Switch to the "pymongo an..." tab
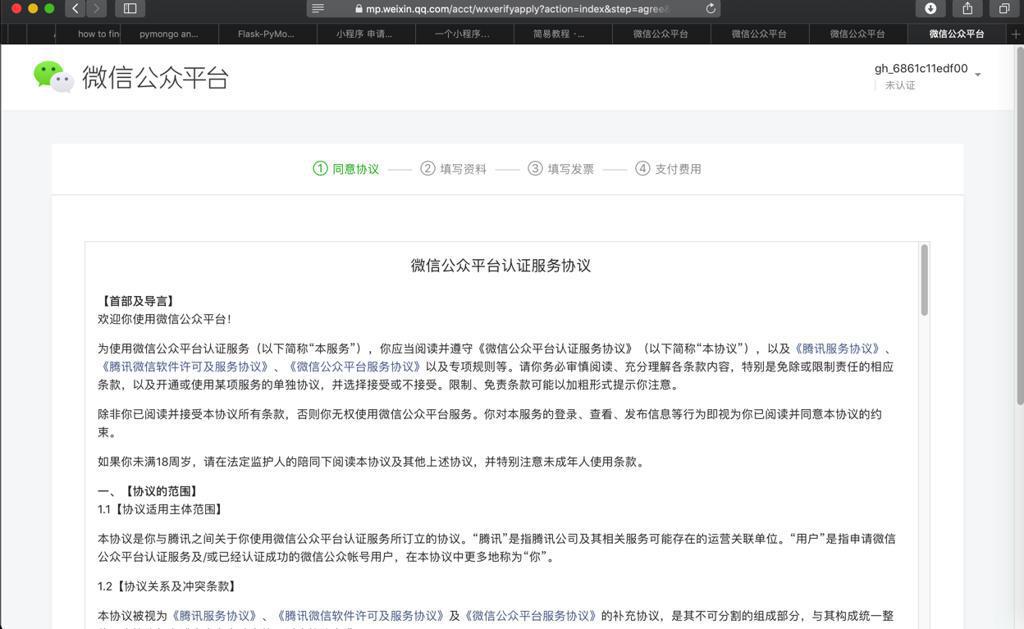 [169, 34]
